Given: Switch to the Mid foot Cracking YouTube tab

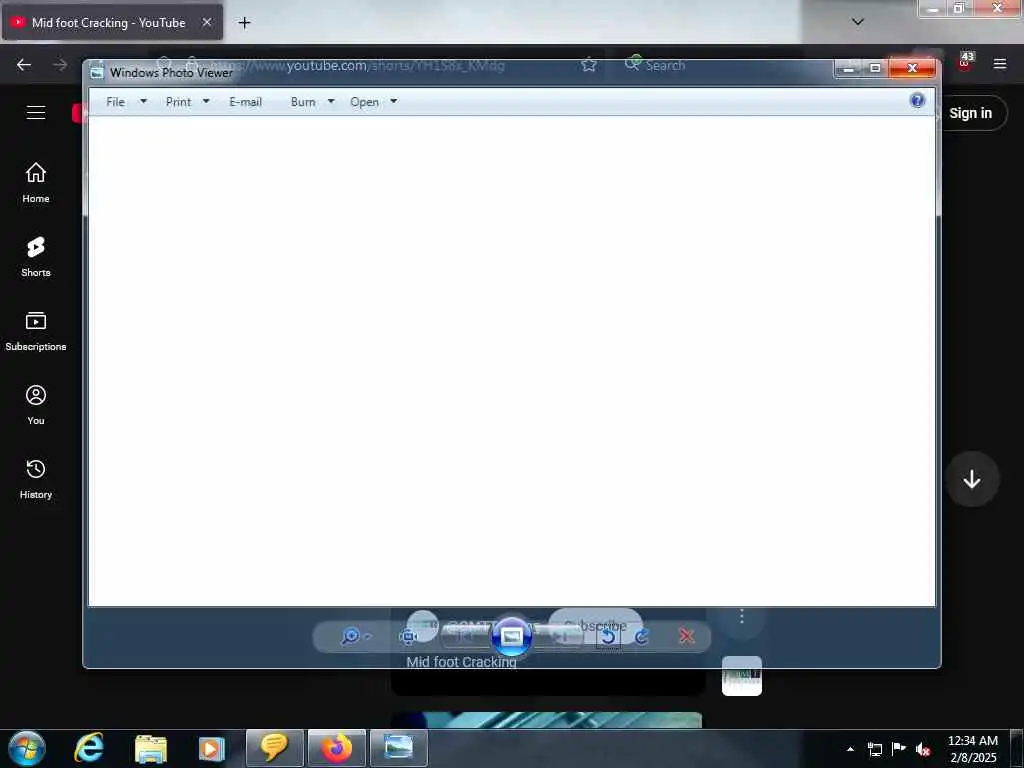Looking at the screenshot, I should coord(108,23).
